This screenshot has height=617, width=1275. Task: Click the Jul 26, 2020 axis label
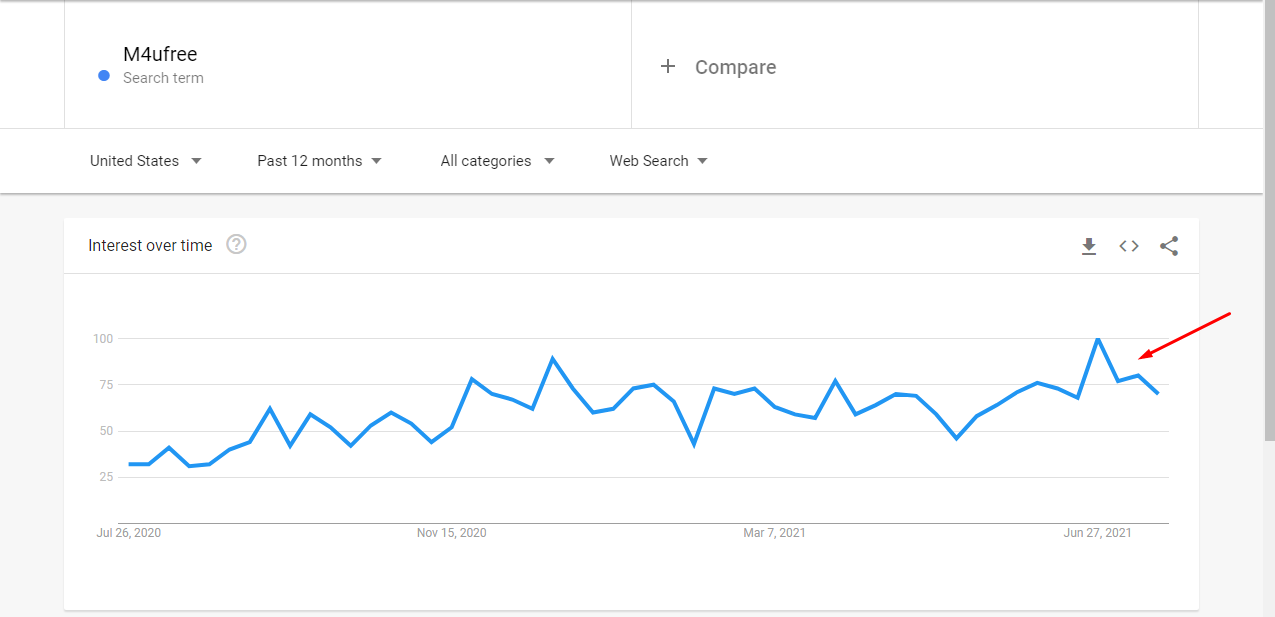pyautogui.click(x=129, y=533)
